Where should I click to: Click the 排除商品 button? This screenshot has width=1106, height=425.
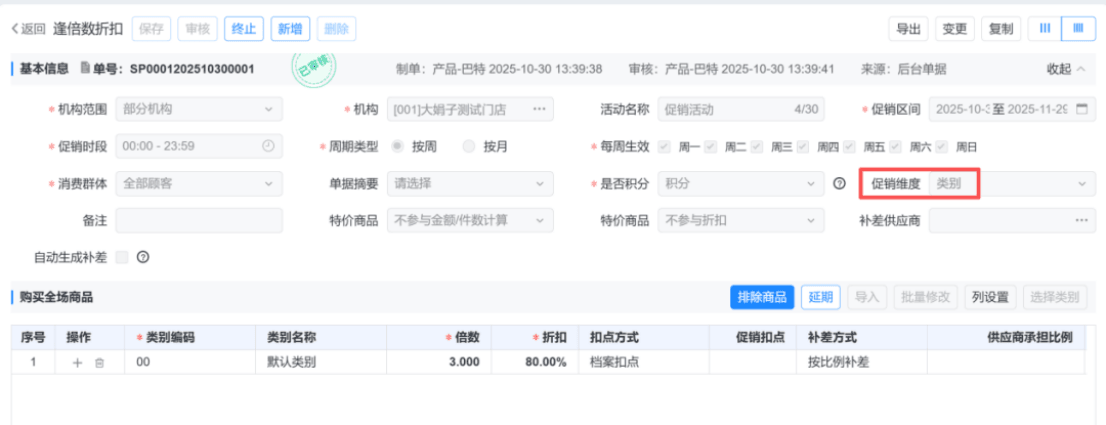[761, 297]
